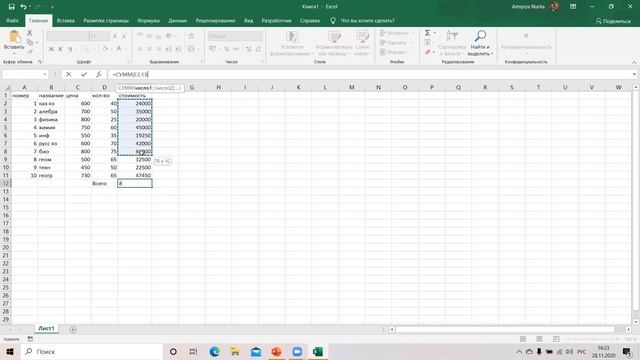Screen dimensions: 640x360
Task: Open the number format combo box
Action: point(235,36)
